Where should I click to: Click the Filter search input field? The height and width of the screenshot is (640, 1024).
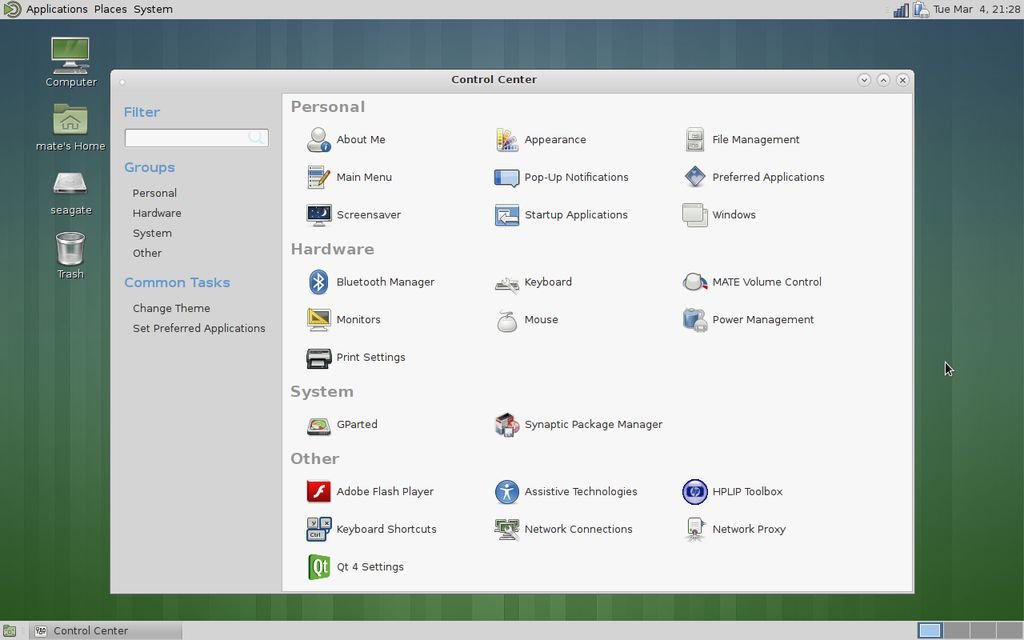[x=186, y=138]
